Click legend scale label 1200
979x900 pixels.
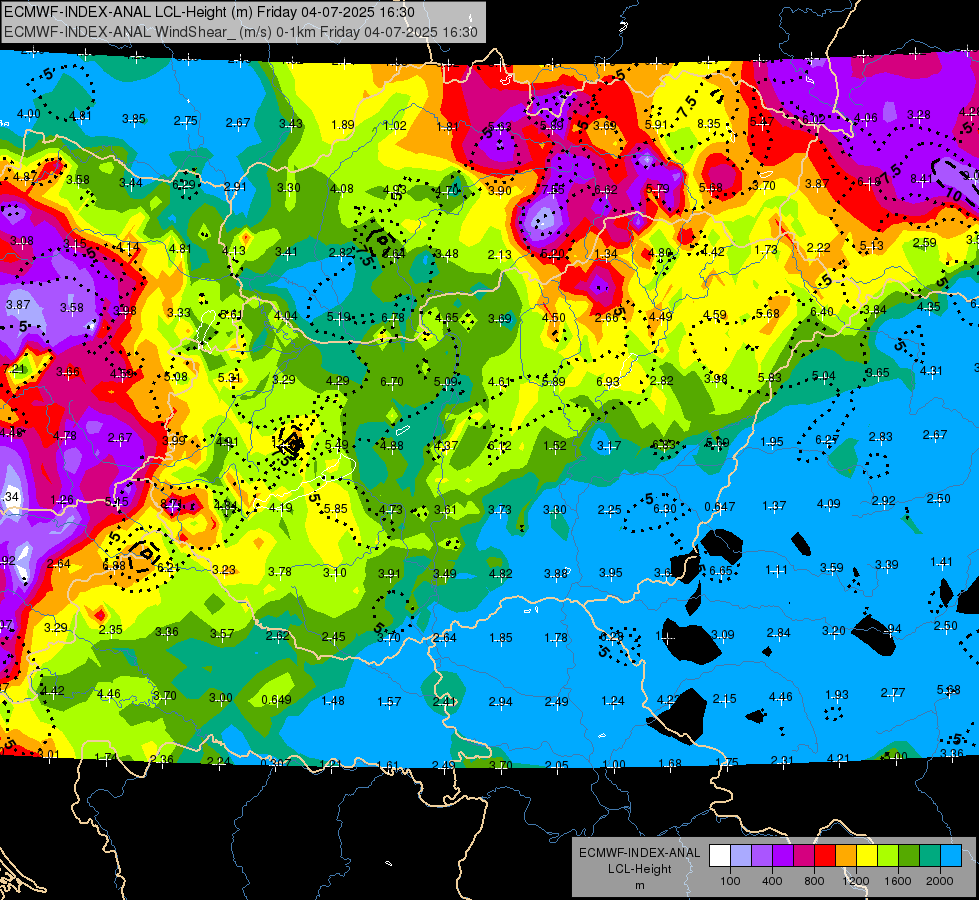tap(856, 881)
